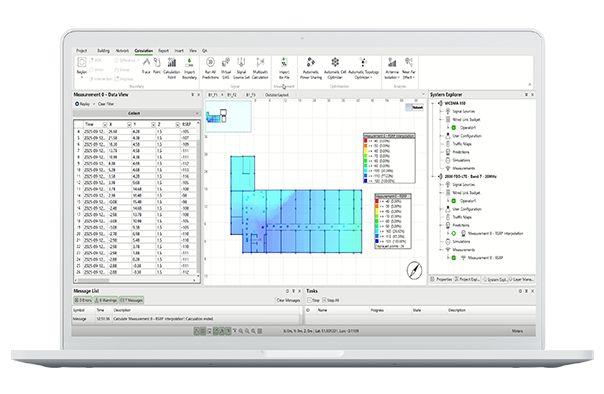Image resolution: width=604 pixels, height=394 pixels.
Task: Click the Replay icon in Data View
Action: pyautogui.click(x=77, y=104)
